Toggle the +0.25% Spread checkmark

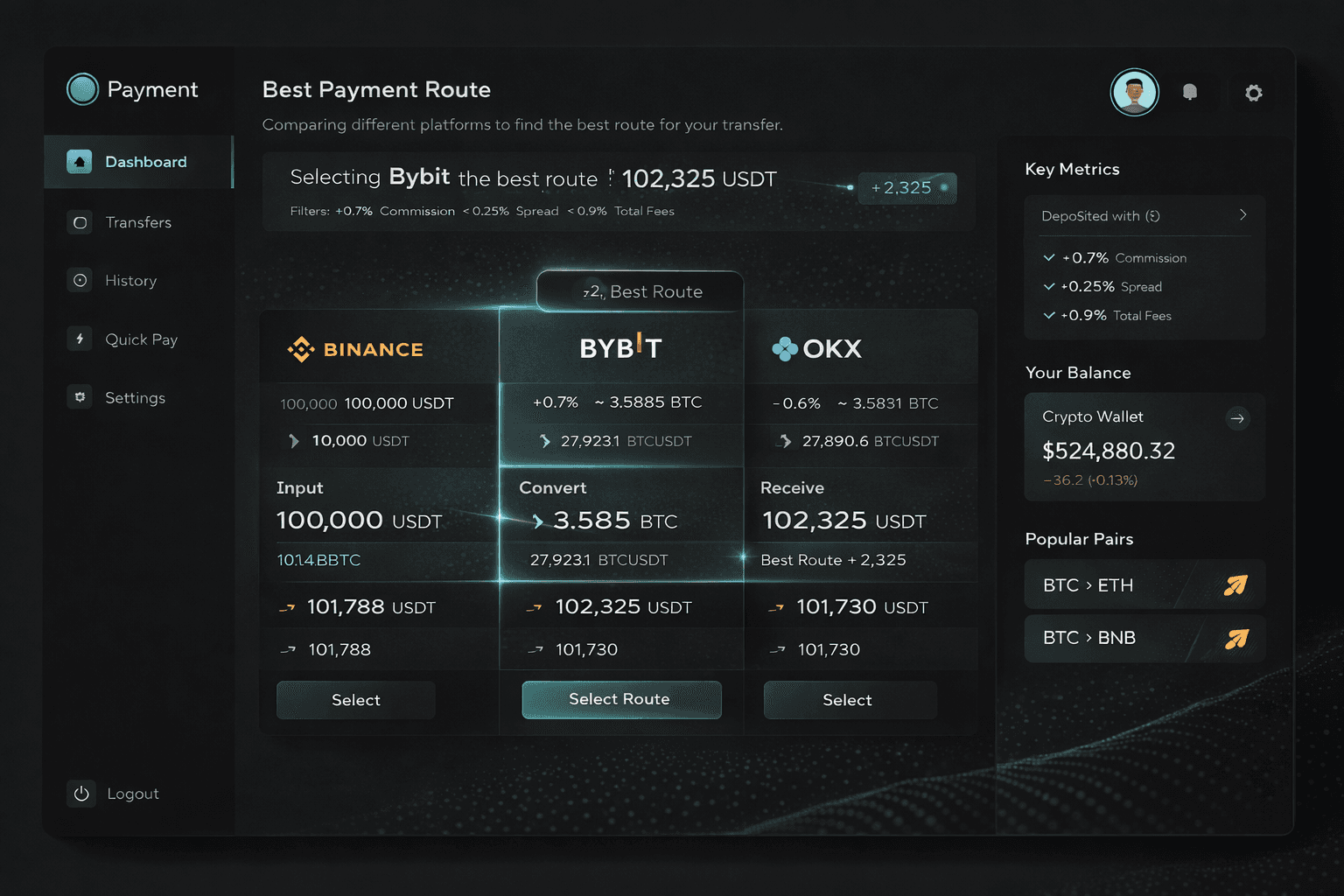[x=1049, y=286]
